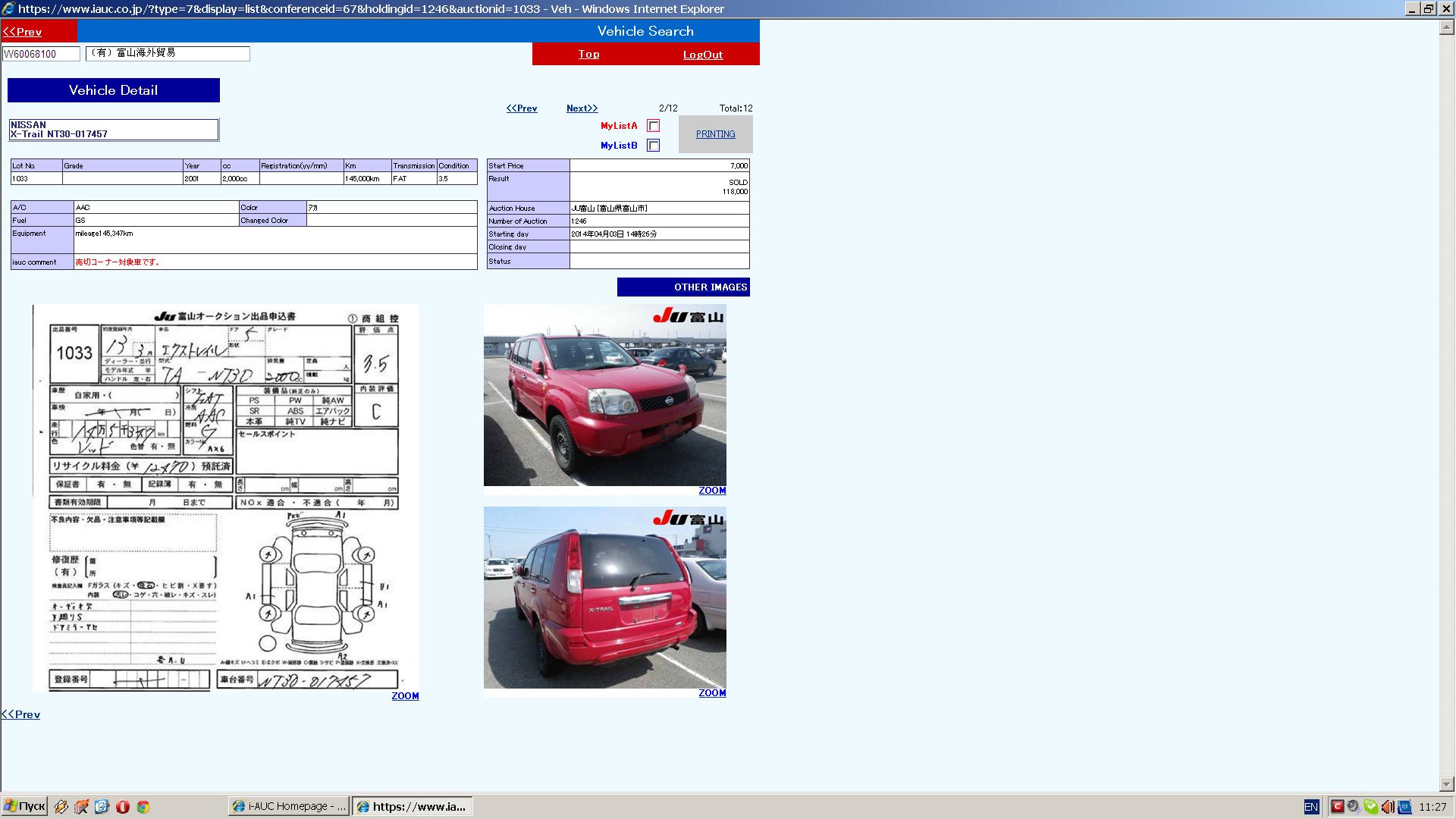The image size is (1456, 819).
Task: Select the https://www.ia... taskbar window
Action: [x=413, y=806]
